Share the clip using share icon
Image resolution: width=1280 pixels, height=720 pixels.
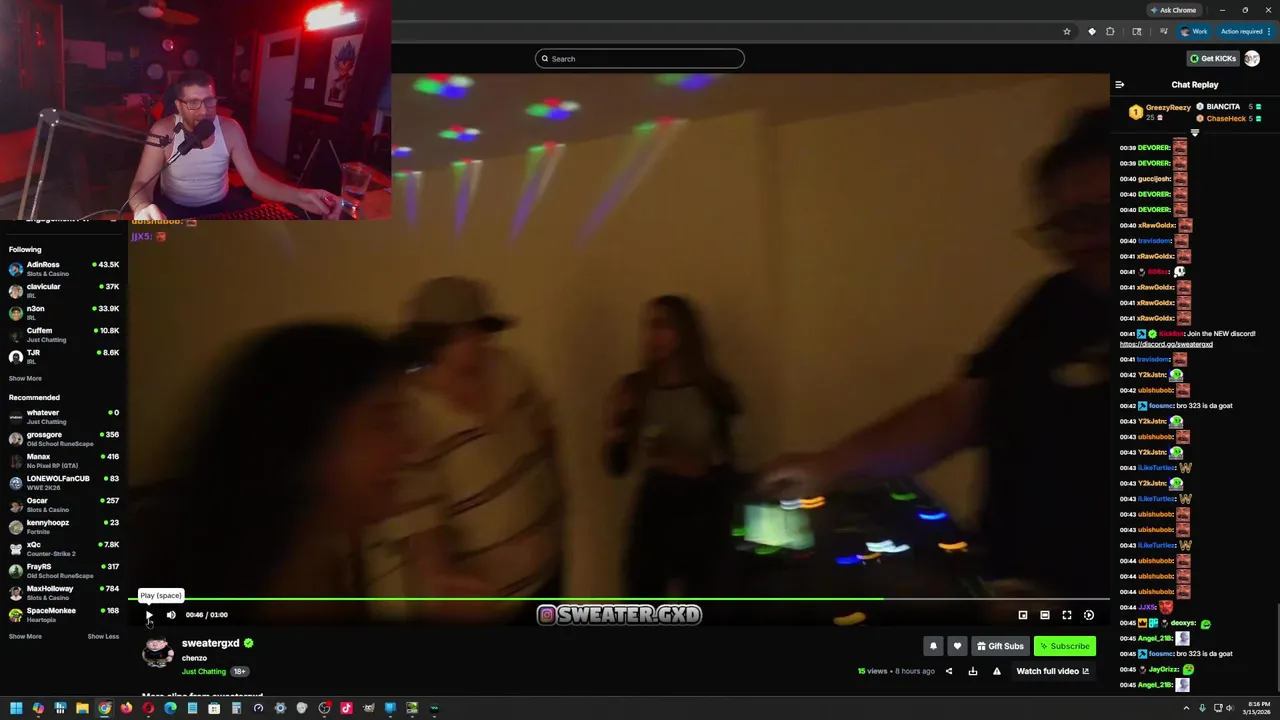pos(949,671)
